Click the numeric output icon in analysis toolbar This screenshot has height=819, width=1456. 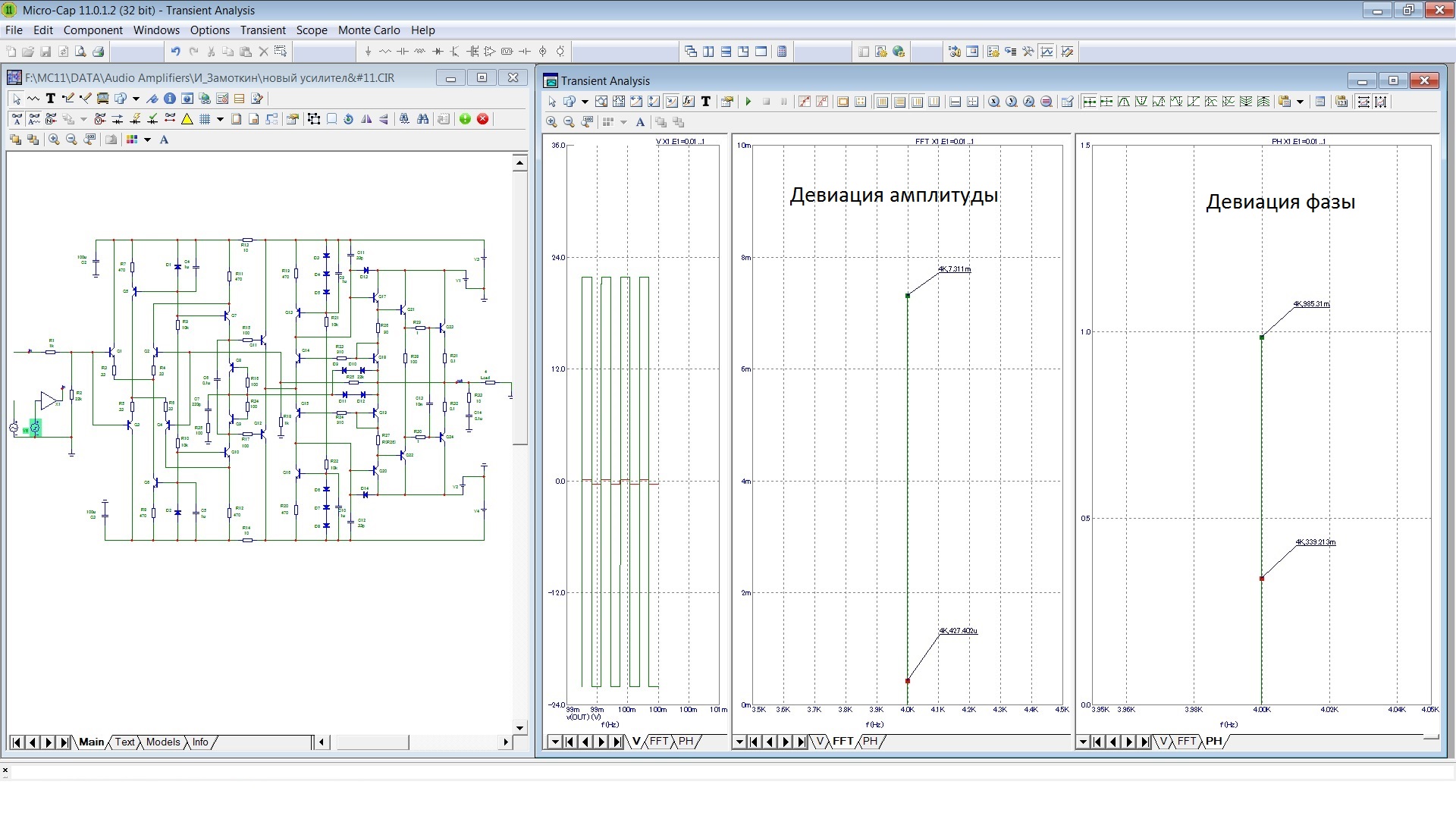[x=1320, y=101]
